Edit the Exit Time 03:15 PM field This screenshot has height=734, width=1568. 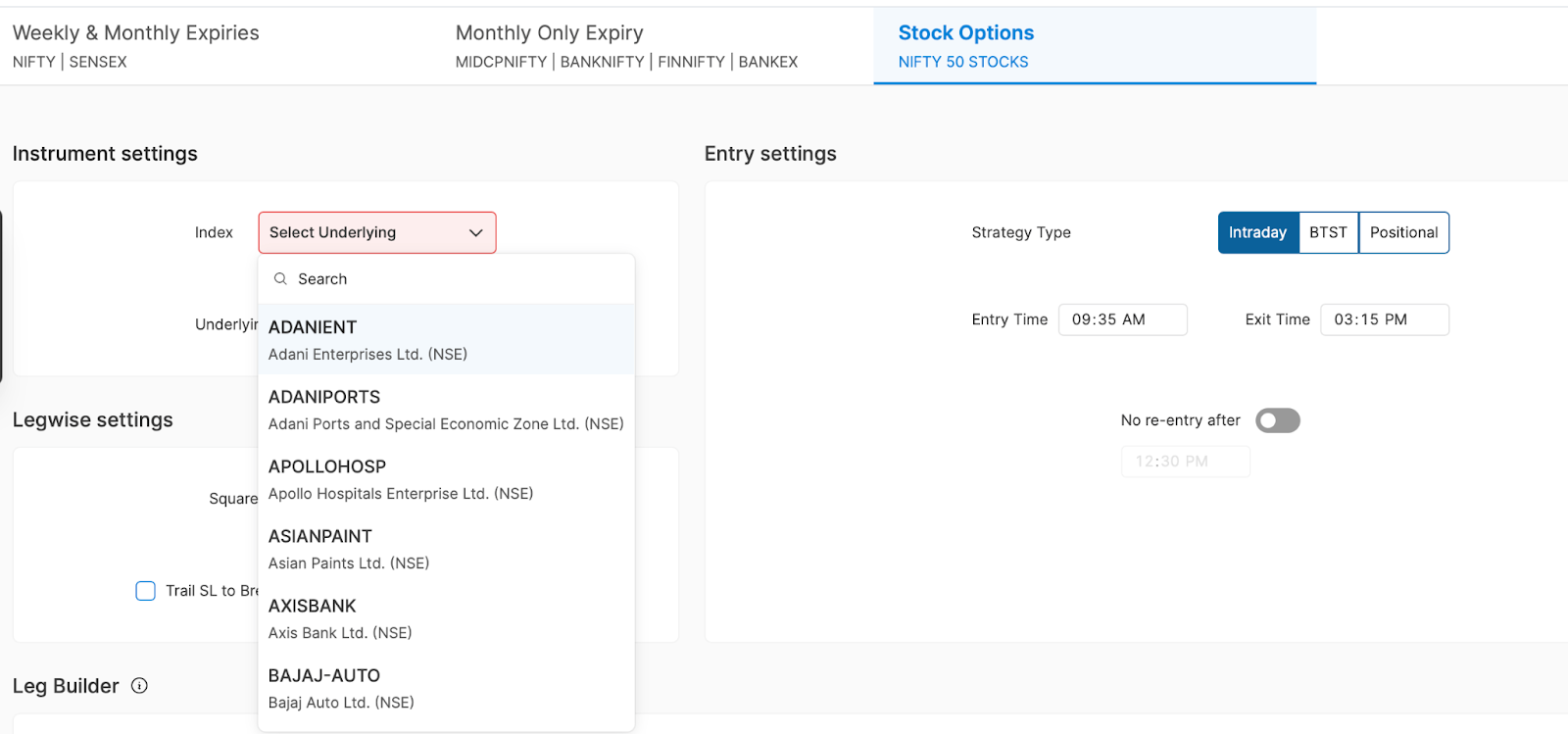[1385, 319]
